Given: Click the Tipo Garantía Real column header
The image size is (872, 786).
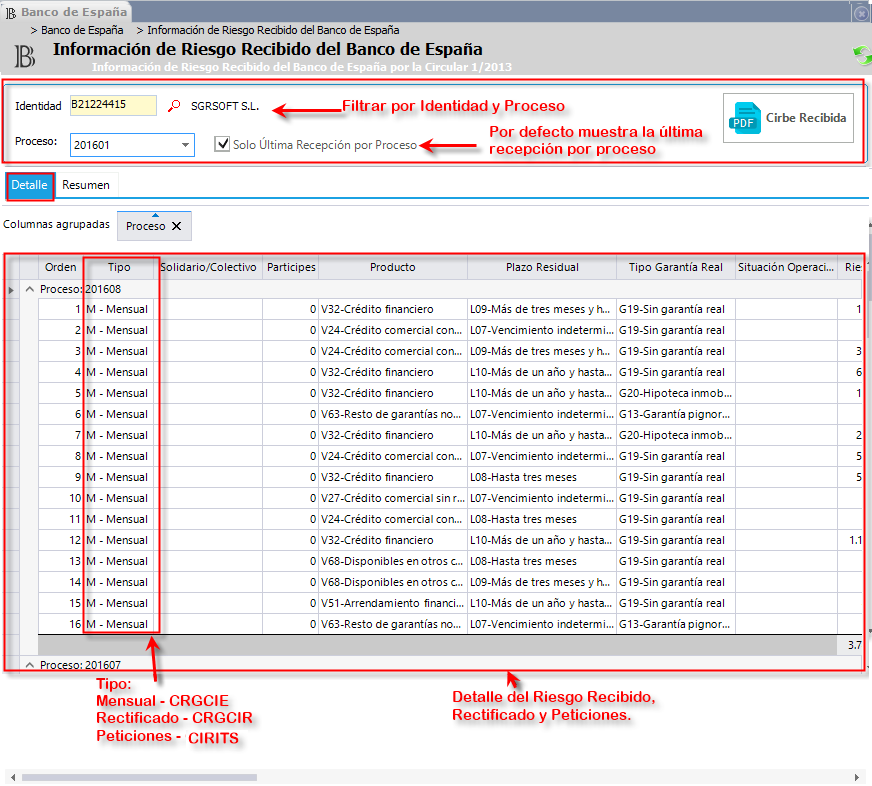Looking at the screenshot, I should click(x=676, y=267).
